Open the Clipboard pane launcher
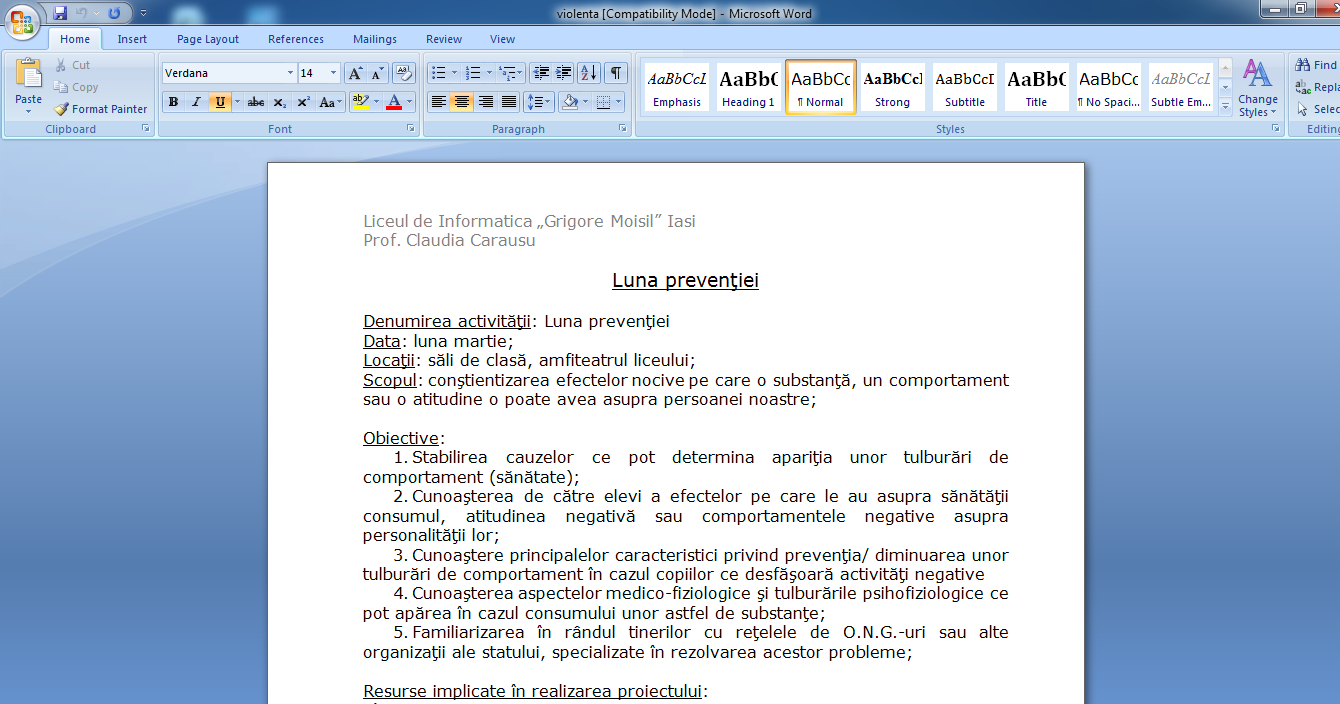The image size is (1340, 704). [x=146, y=129]
